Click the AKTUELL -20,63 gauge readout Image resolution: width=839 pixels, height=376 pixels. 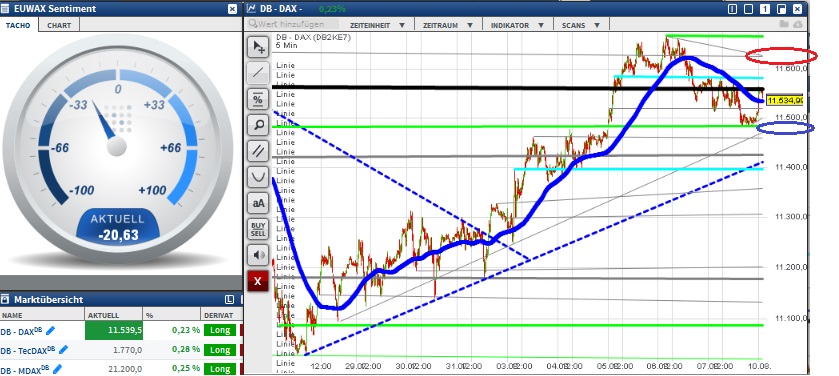(118, 226)
